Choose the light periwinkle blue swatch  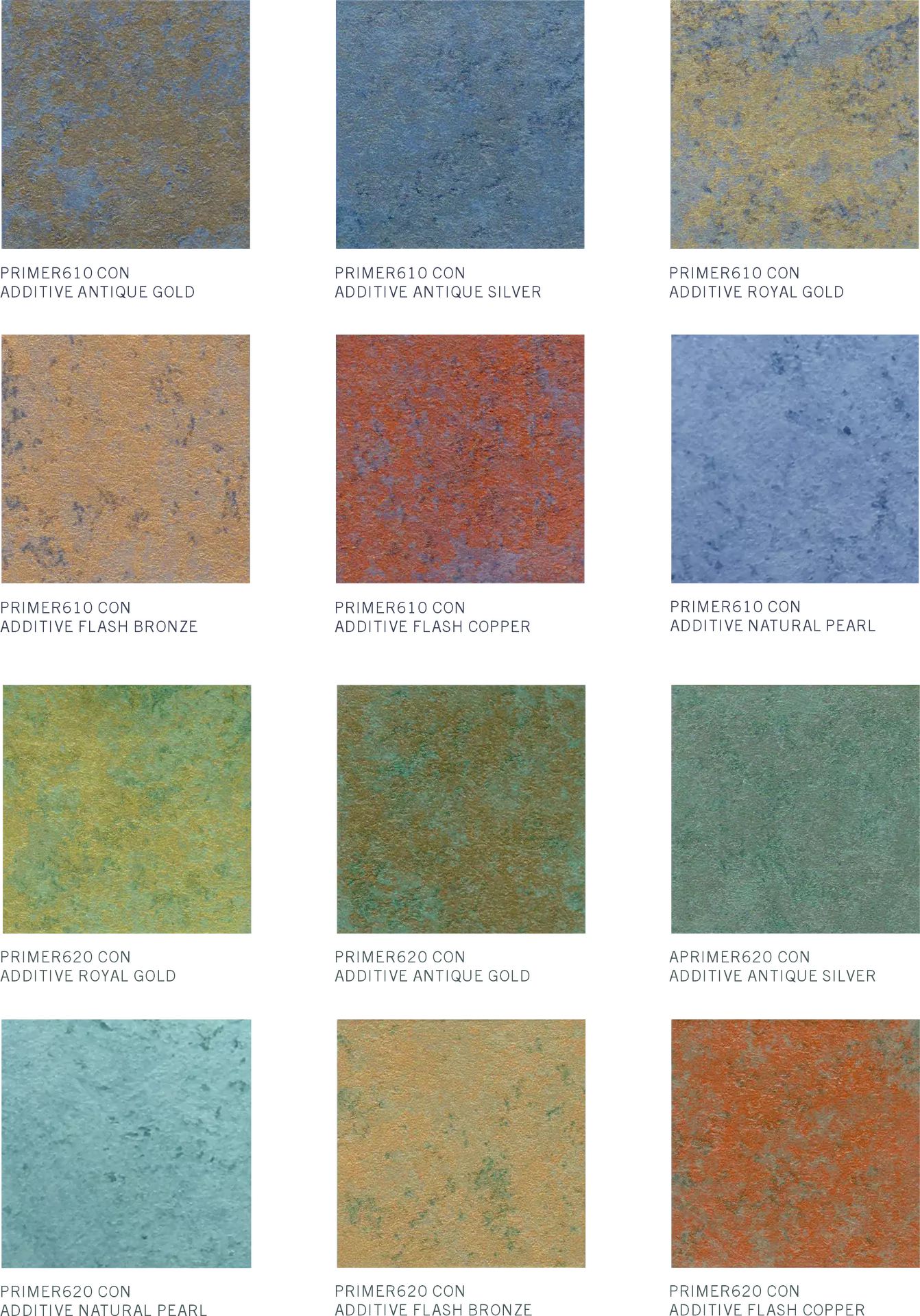pyautogui.click(x=792, y=458)
